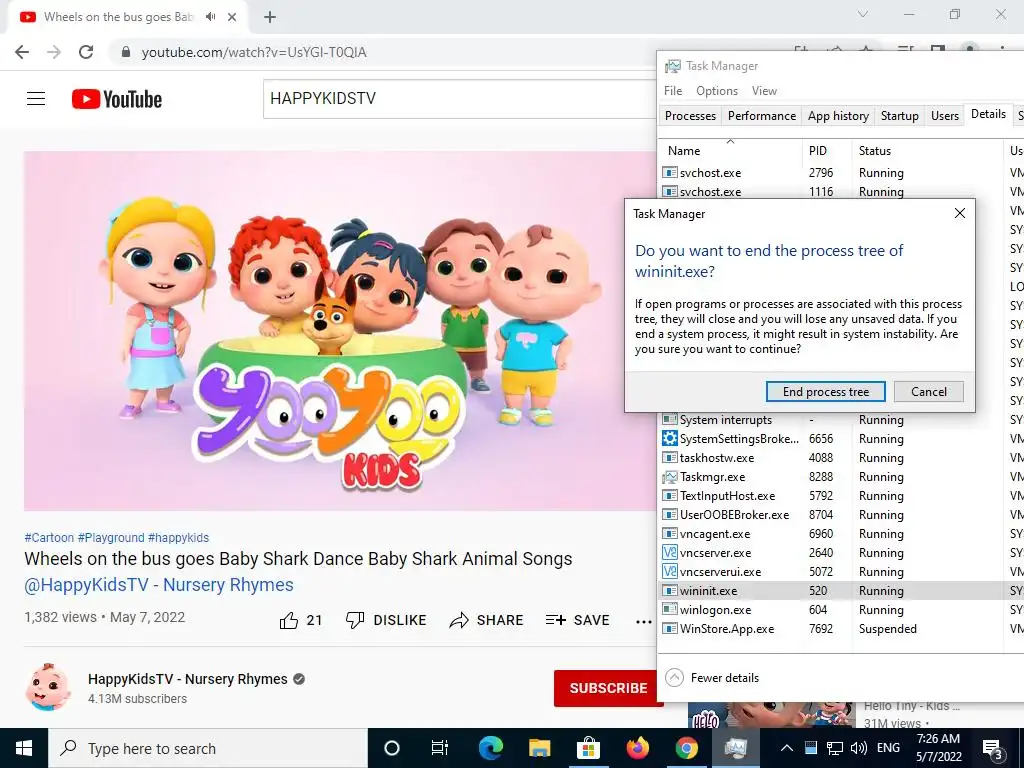Image resolution: width=1024 pixels, height=768 pixels.
Task: Reload the YouTube page
Action: (x=86, y=52)
